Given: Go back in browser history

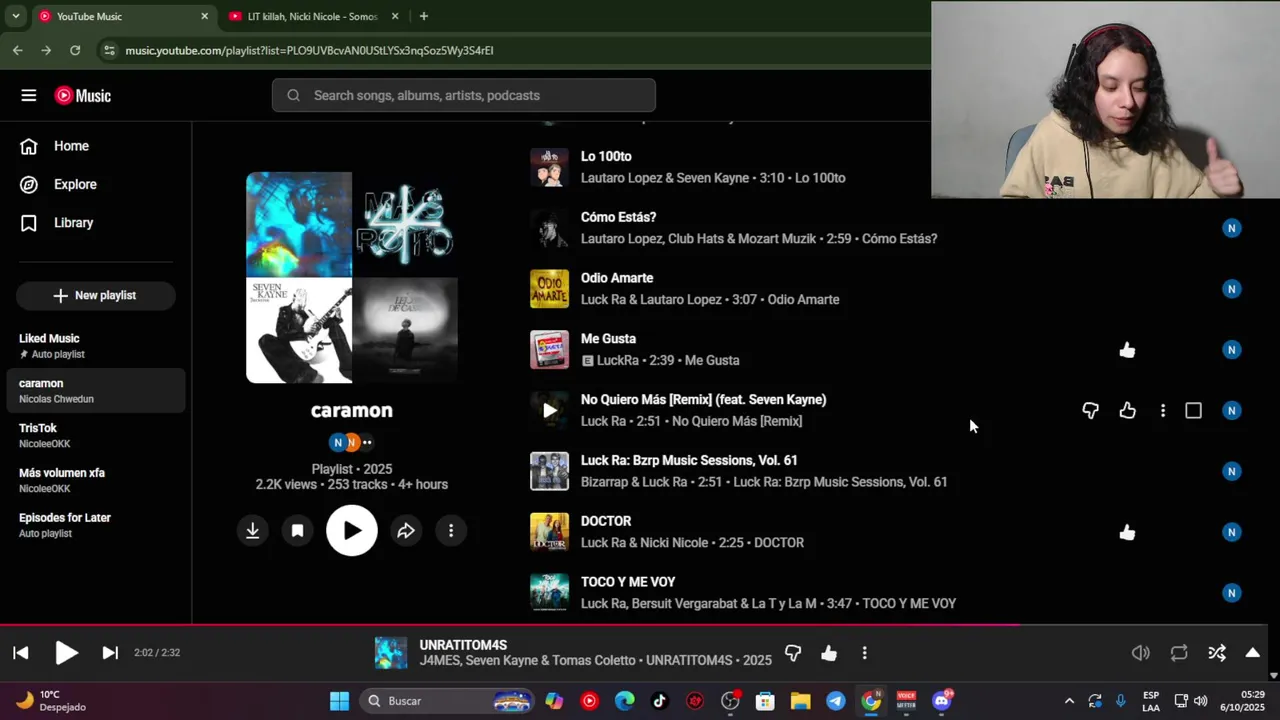Looking at the screenshot, I should tap(18, 50).
